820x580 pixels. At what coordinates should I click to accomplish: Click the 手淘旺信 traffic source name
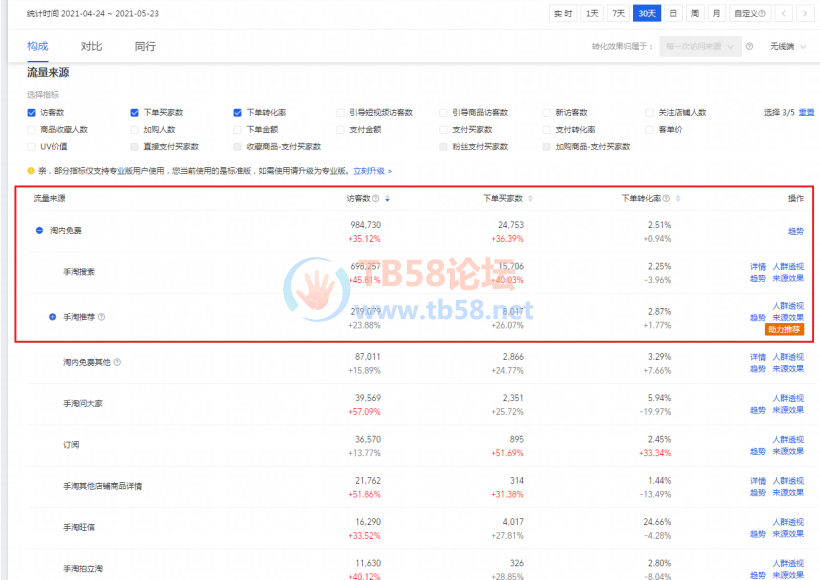point(79,528)
